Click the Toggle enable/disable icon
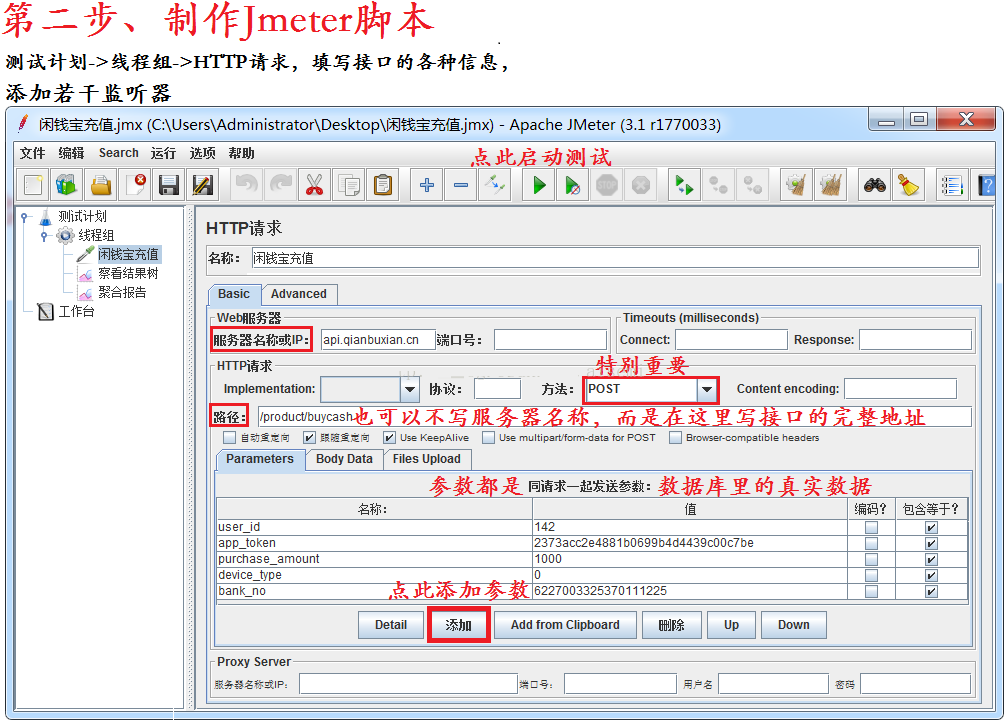 (x=494, y=185)
